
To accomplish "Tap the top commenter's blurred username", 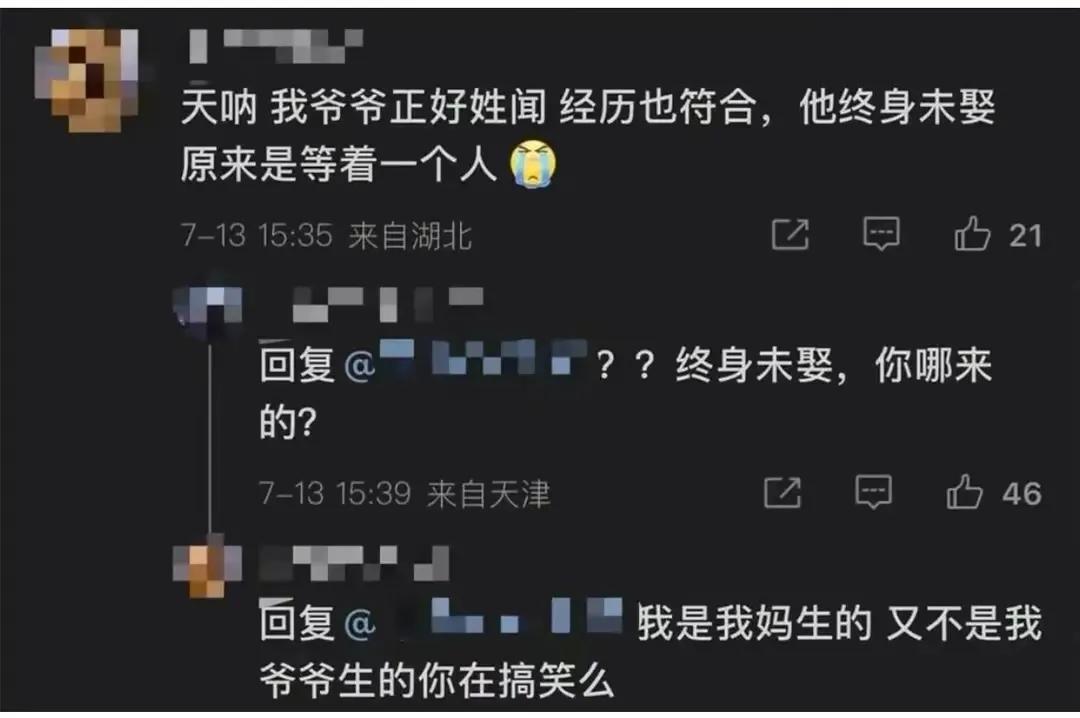I will [x=276, y=47].
